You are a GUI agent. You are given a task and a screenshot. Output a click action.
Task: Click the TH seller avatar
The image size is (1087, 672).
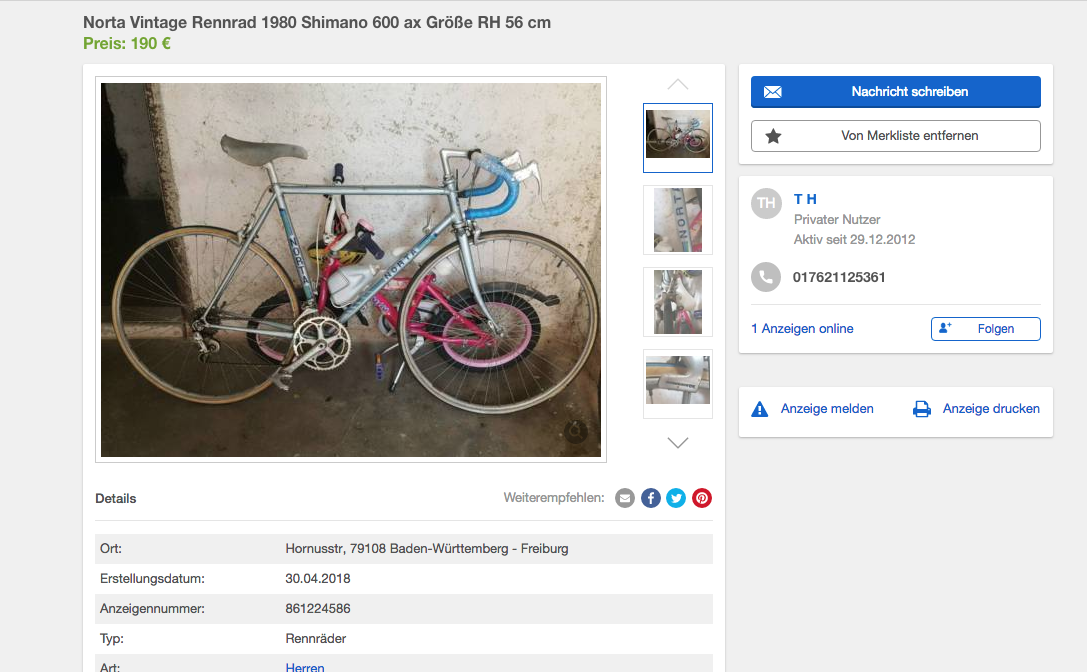766,203
